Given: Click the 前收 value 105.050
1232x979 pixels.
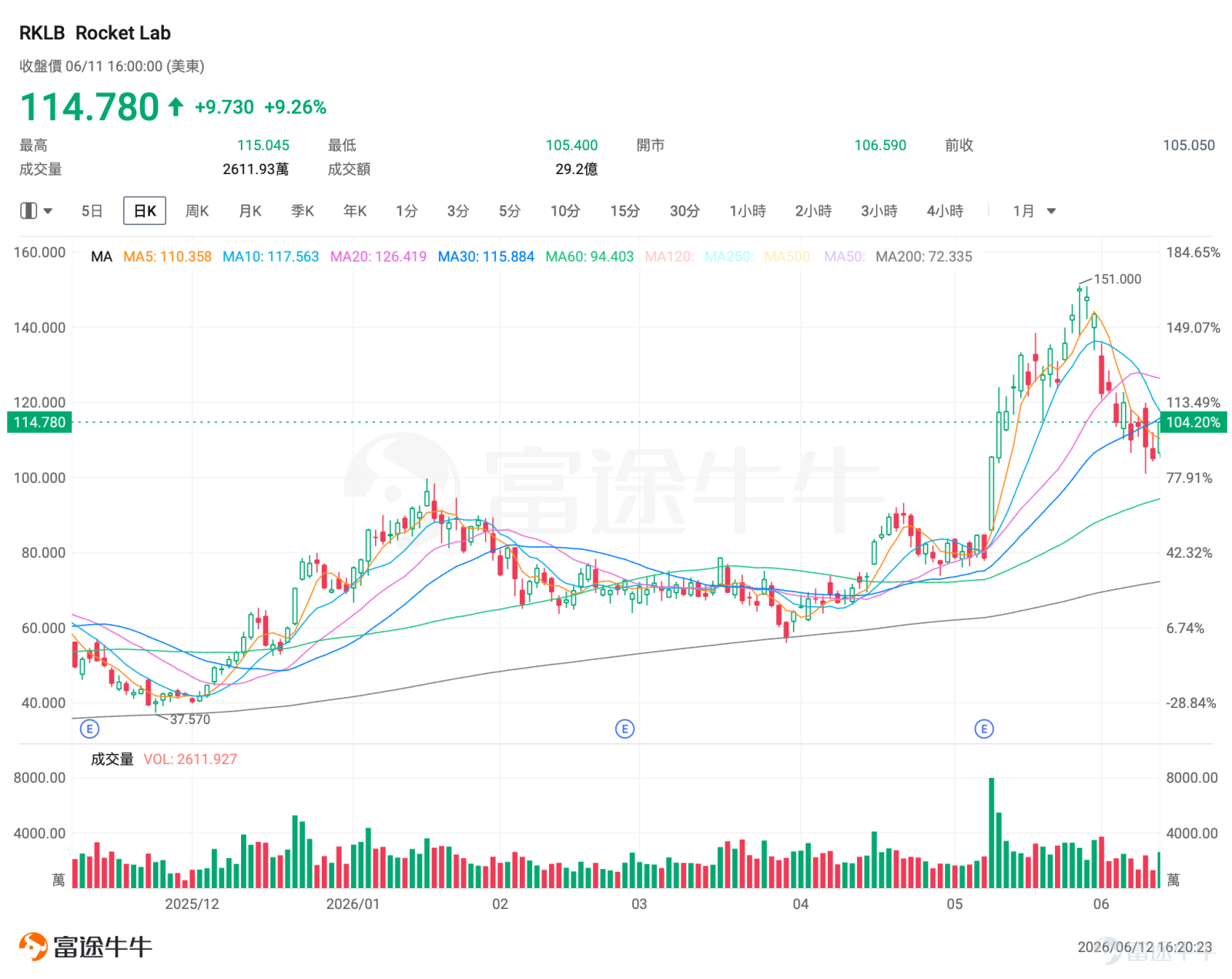Looking at the screenshot, I should tap(1189, 145).
